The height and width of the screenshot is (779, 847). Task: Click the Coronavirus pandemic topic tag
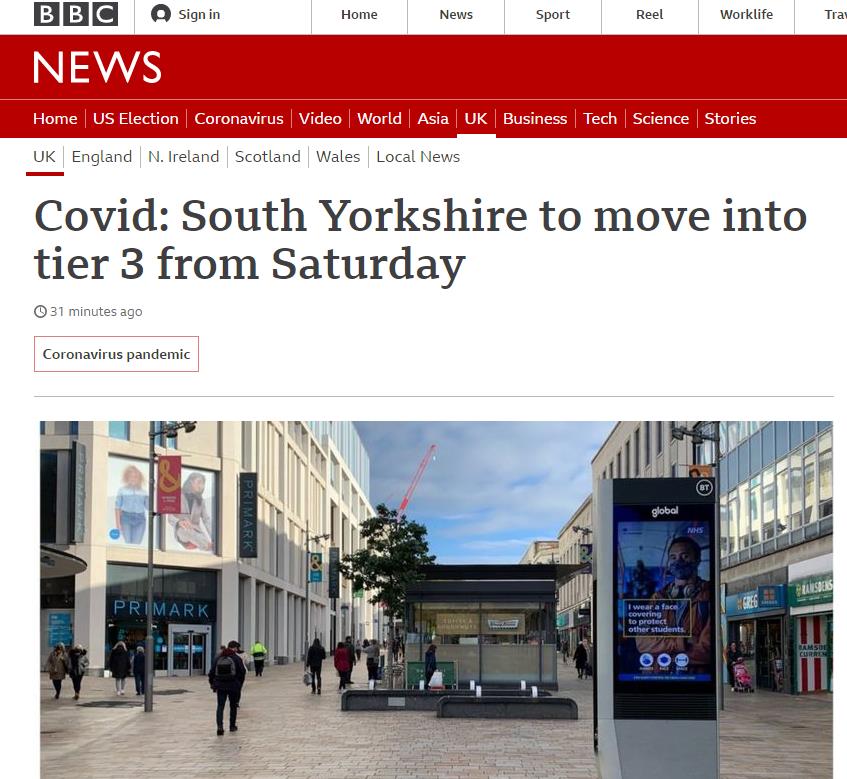pyautogui.click(x=116, y=354)
